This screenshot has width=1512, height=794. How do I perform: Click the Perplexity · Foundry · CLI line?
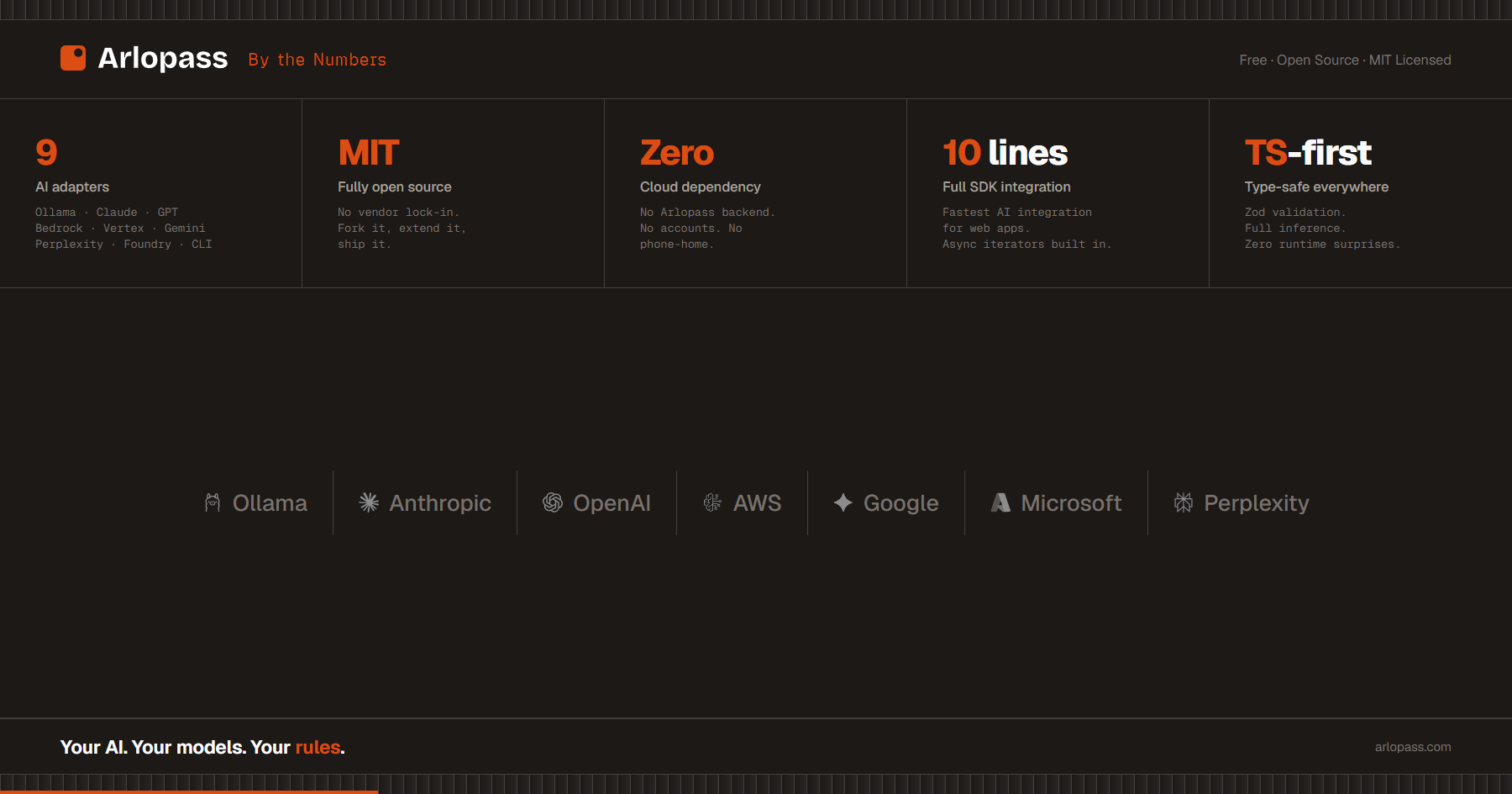123,245
